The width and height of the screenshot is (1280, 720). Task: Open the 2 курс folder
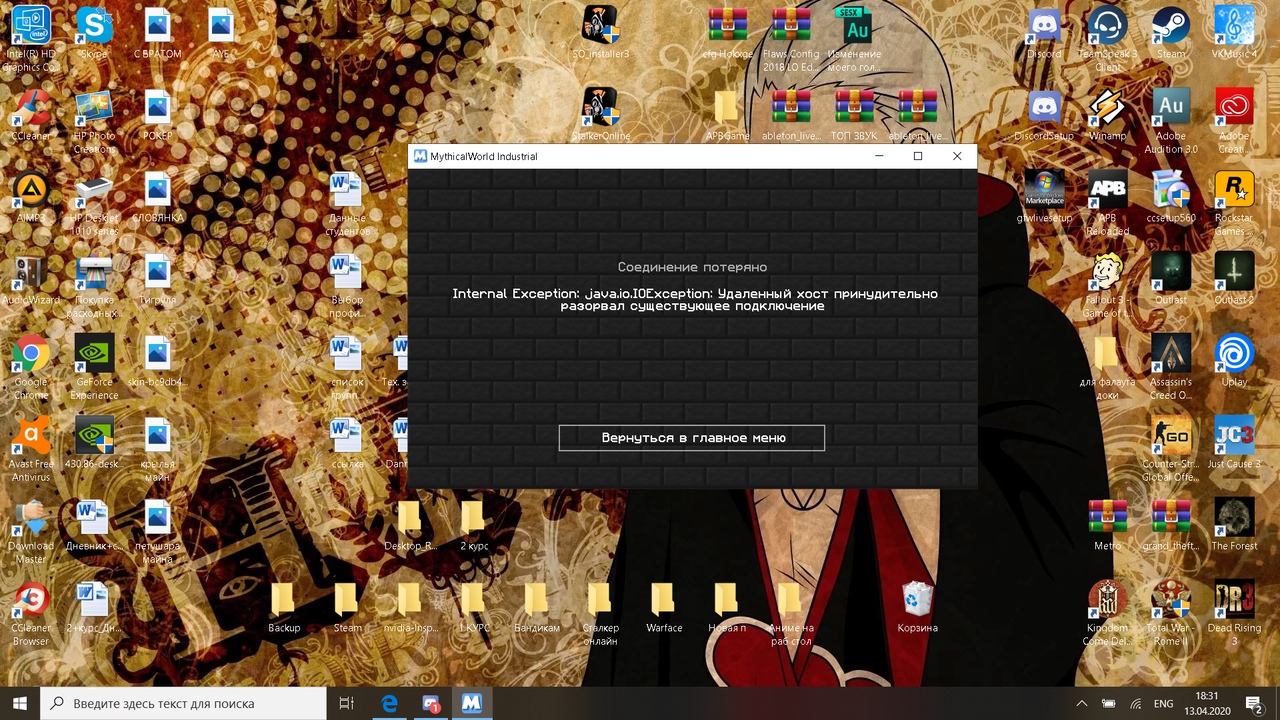474,525
